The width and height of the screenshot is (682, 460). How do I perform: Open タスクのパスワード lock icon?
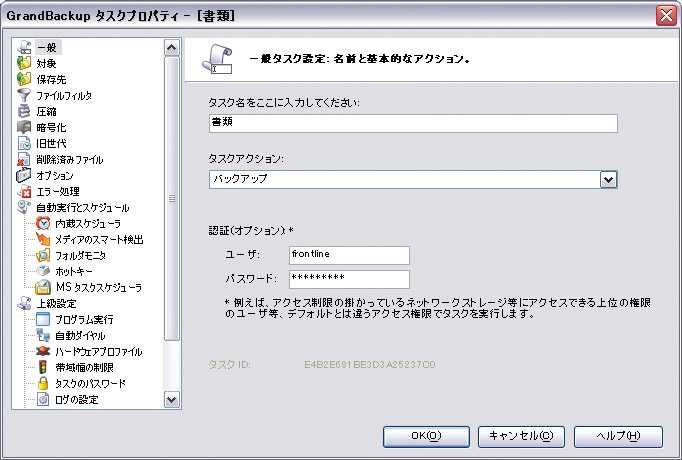click(x=43, y=383)
